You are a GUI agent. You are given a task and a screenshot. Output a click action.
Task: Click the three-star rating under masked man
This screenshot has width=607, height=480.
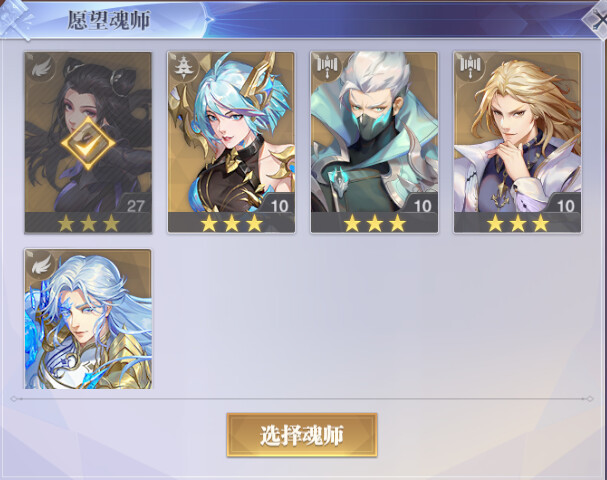(375, 223)
